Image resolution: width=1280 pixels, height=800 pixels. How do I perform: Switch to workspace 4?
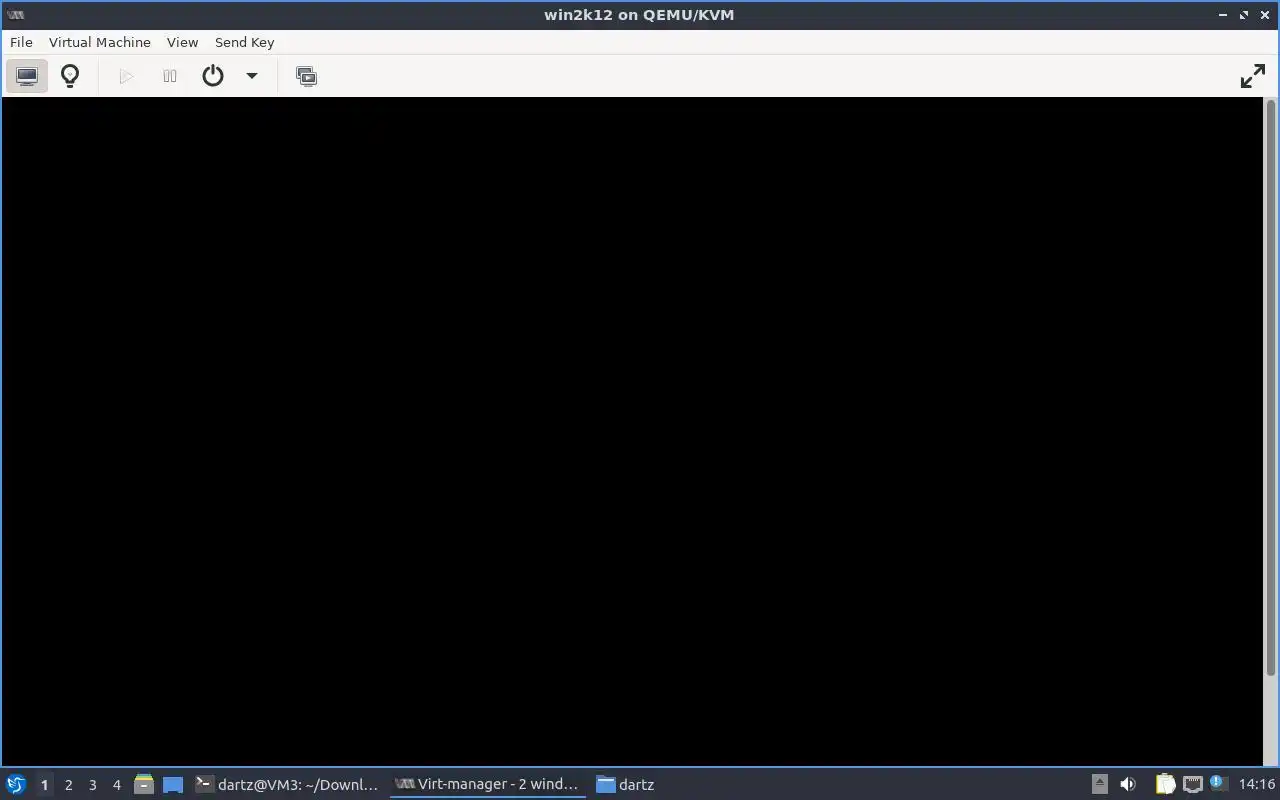(x=116, y=785)
